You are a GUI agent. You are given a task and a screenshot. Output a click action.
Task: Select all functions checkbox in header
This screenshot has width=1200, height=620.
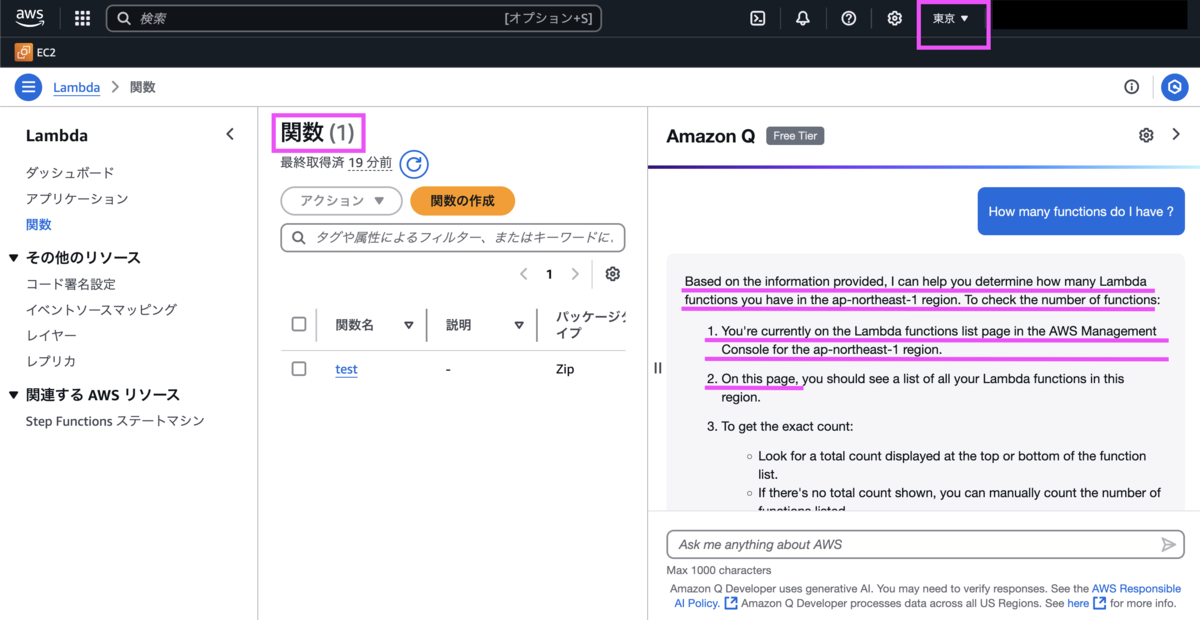click(299, 324)
